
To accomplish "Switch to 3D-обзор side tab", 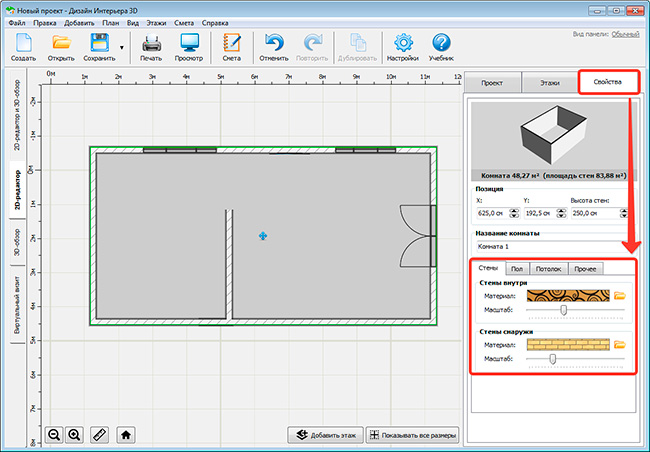I will 17,242.
